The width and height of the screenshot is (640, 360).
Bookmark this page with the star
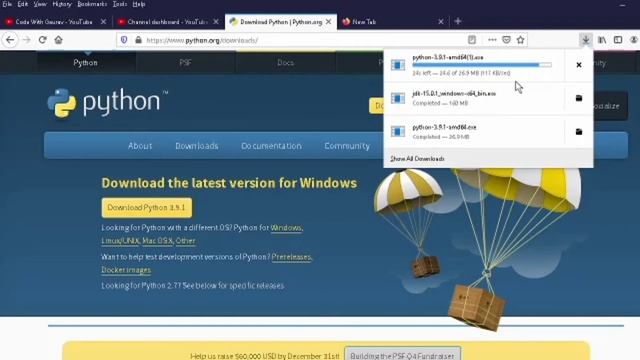coord(520,40)
